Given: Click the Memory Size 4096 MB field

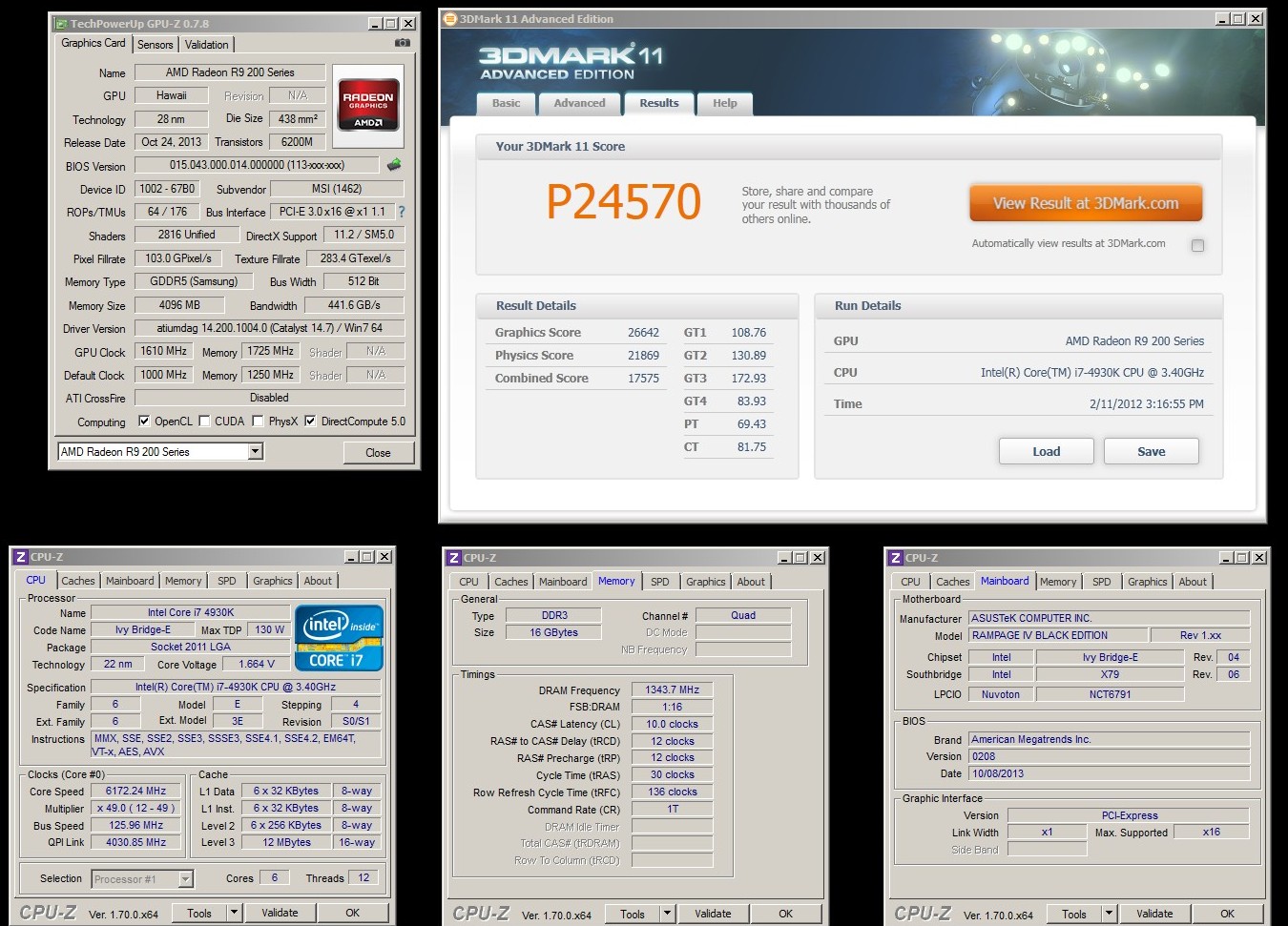Looking at the screenshot, I should 179,305.
